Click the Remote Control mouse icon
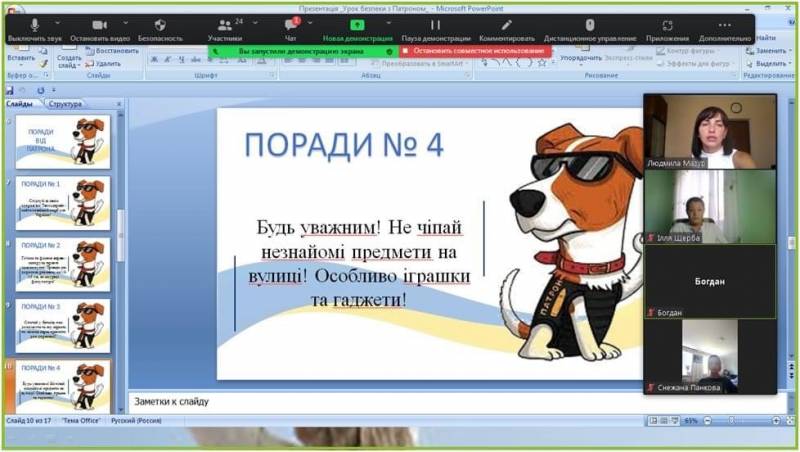Viewport: 800px width, 452px height. (x=589, y=25)
